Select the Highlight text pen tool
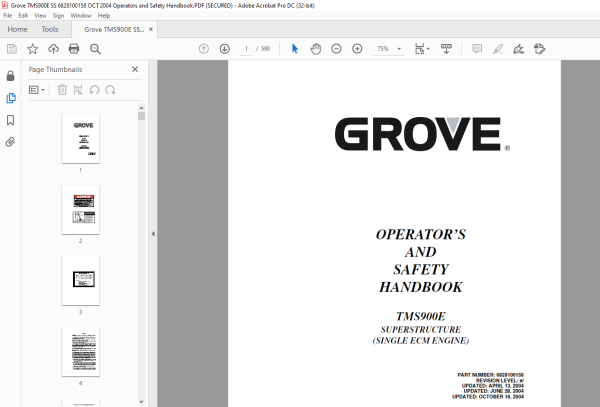The width and height of the screenshot is (600, 407). 498,49
